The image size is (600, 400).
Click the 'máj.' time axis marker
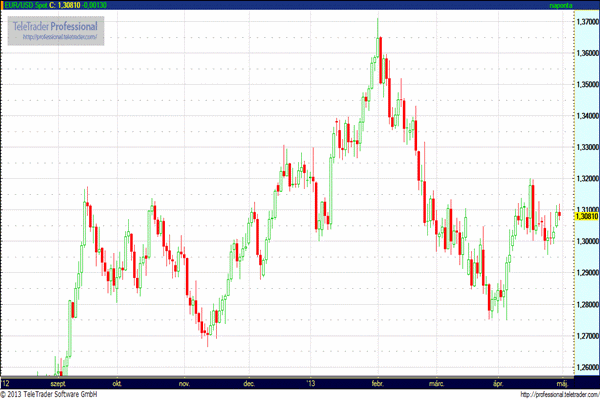[x=562, y=383]
